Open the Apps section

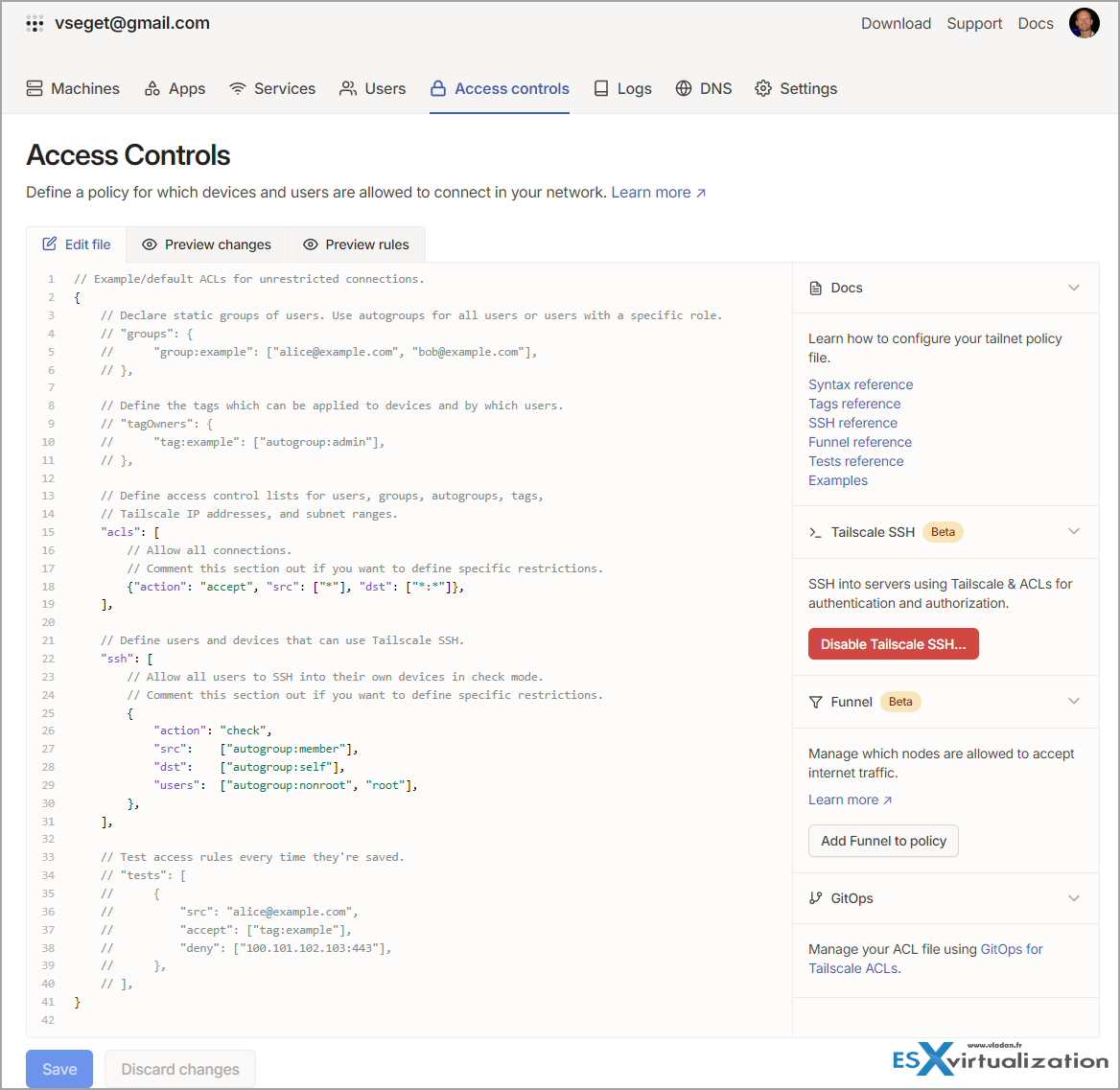coord(175,88)
